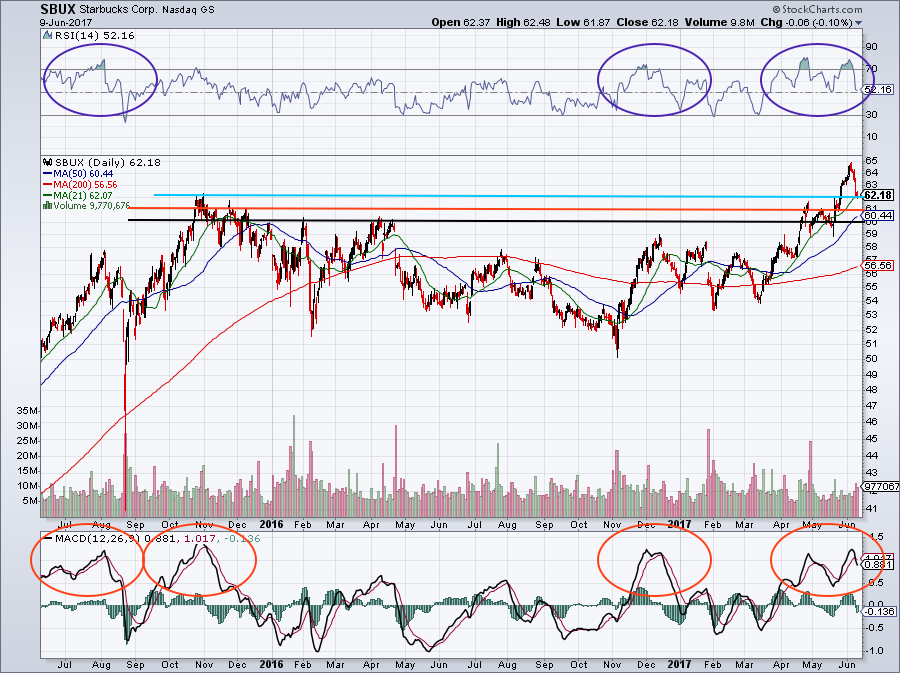Screen dimensions: 900x673
Task: Click the MA(21) 62.07 legend text
Action: click(x=83, y=196)
